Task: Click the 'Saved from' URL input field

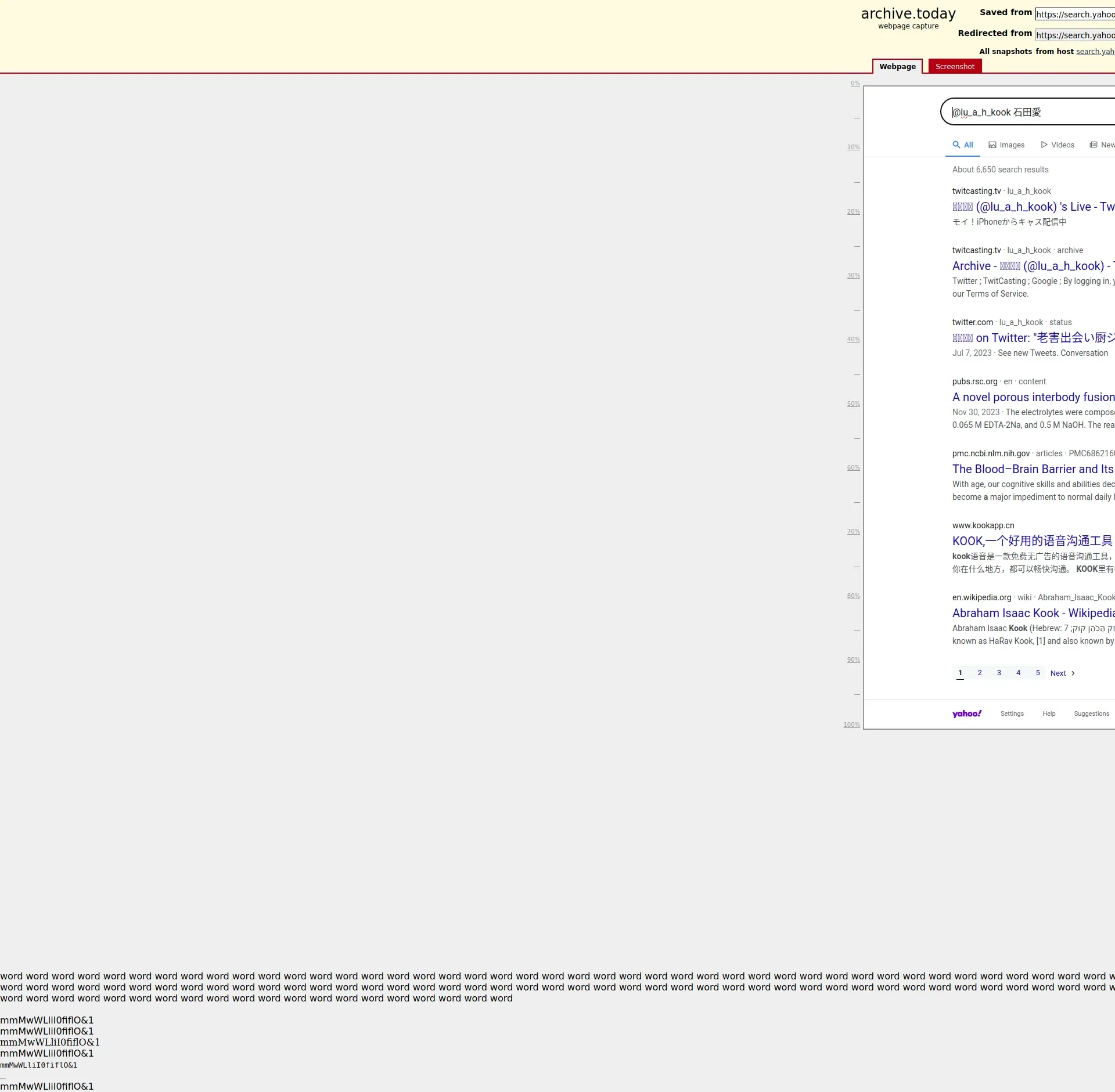Action: click(1075, 14)
